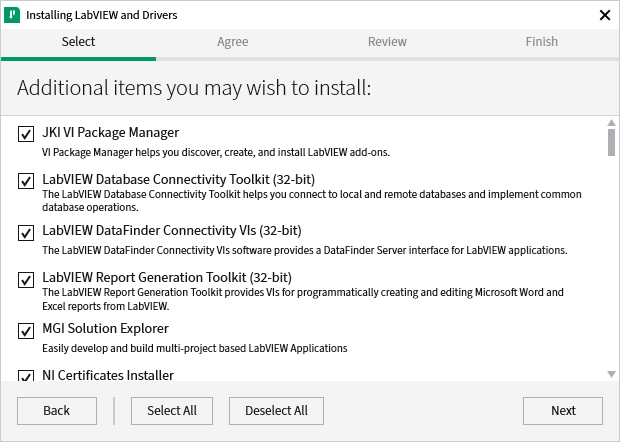Close the installer window
Screen dimensions: 620x442
tap(604, 15)
